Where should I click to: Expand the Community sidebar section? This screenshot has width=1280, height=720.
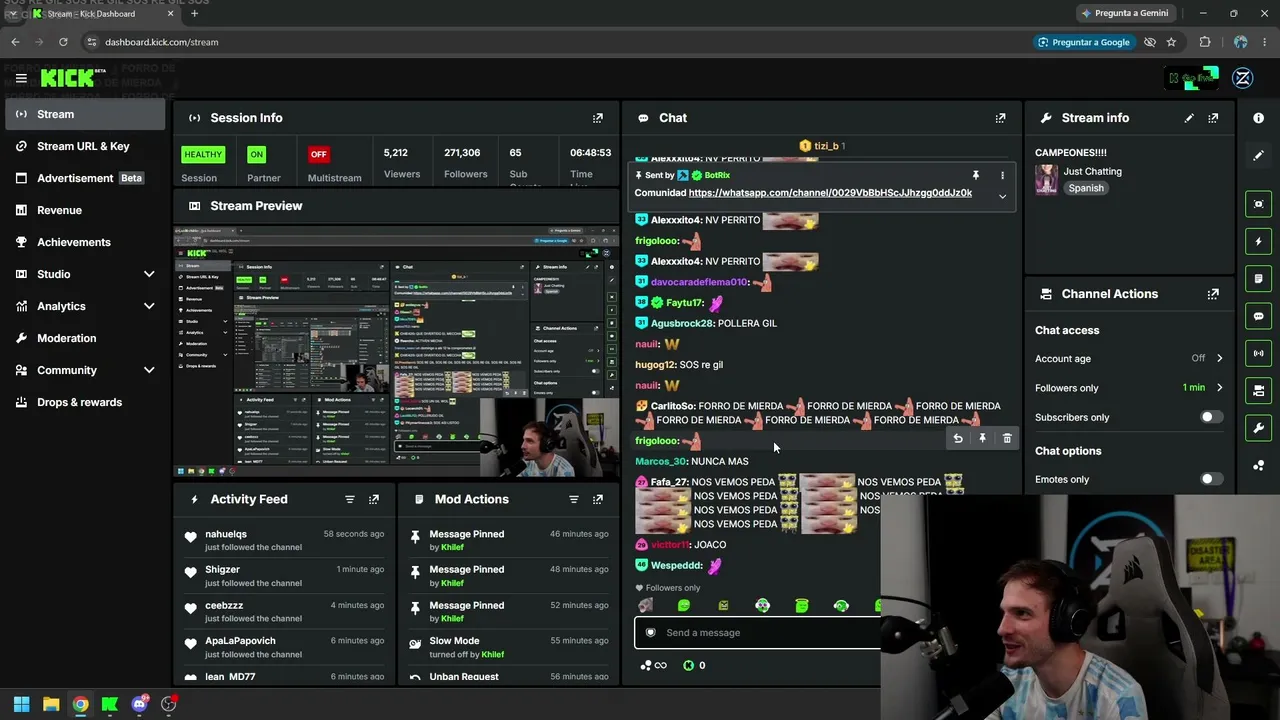click(x=149, y=370)
